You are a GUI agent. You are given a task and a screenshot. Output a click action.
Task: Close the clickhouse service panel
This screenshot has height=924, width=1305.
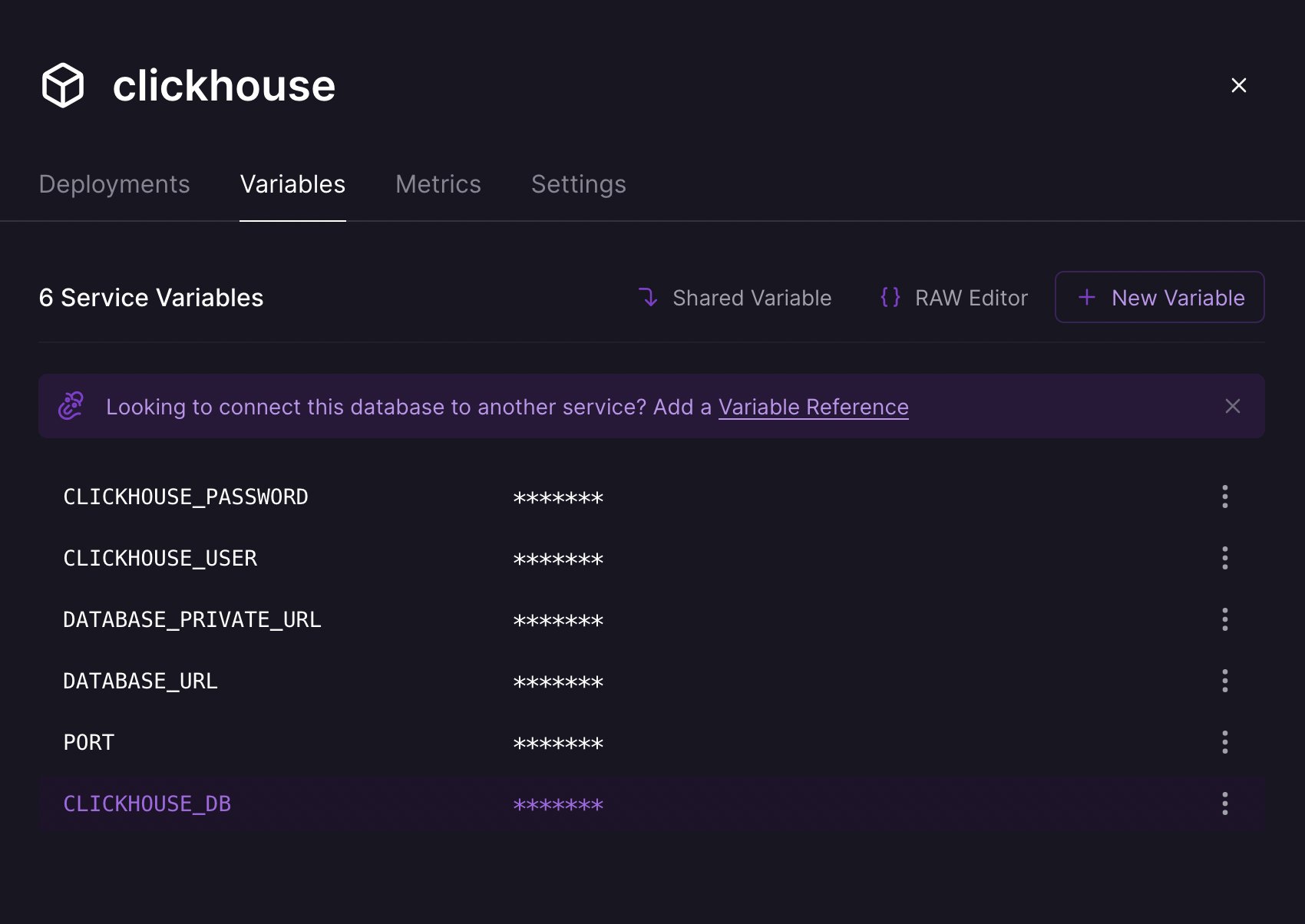pyautogui.click(x=1238, y=85)
